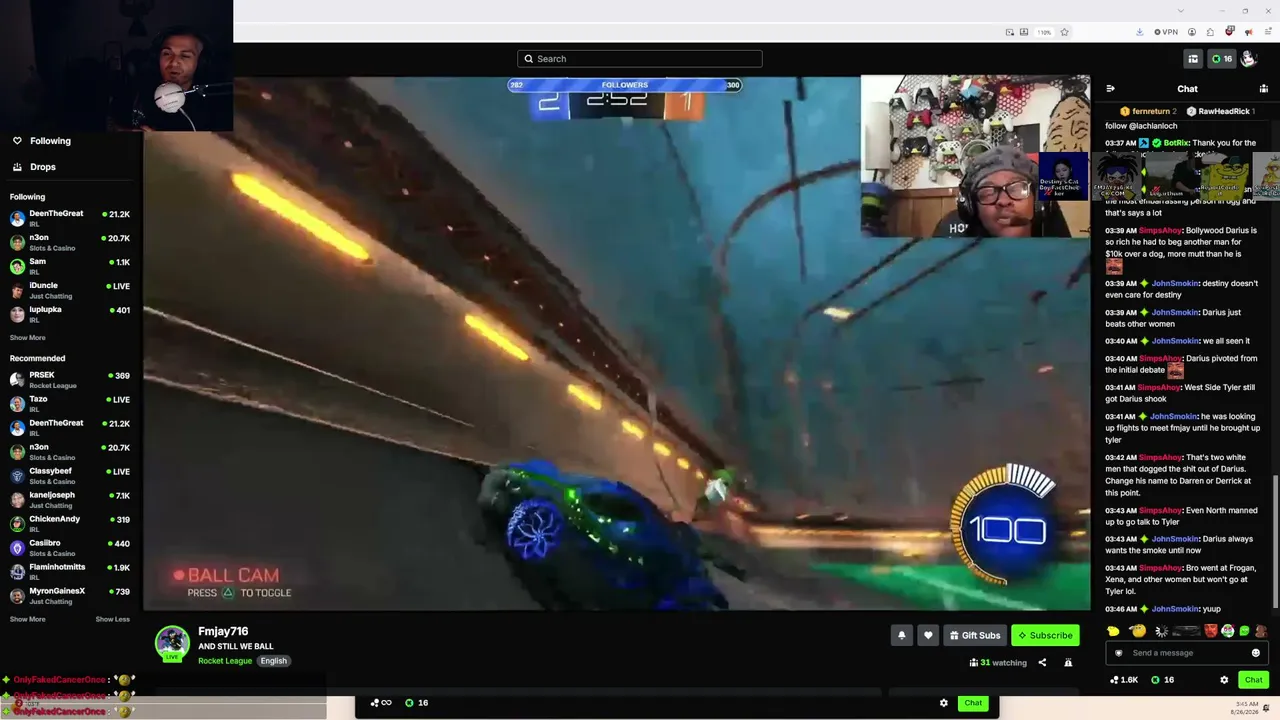This screenshot has height=720, width=1280.
Task: Open iDuncle channel in Following list
Action: pos(70,290)
